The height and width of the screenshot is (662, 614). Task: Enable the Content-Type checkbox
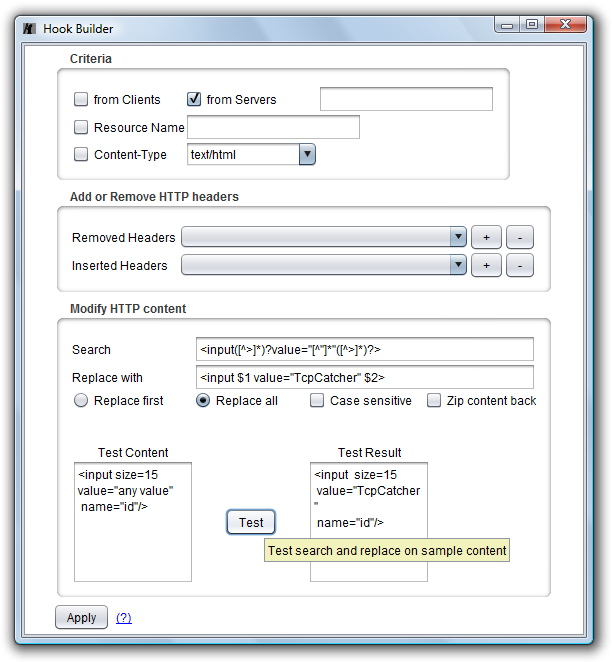(x=81, y=155)
